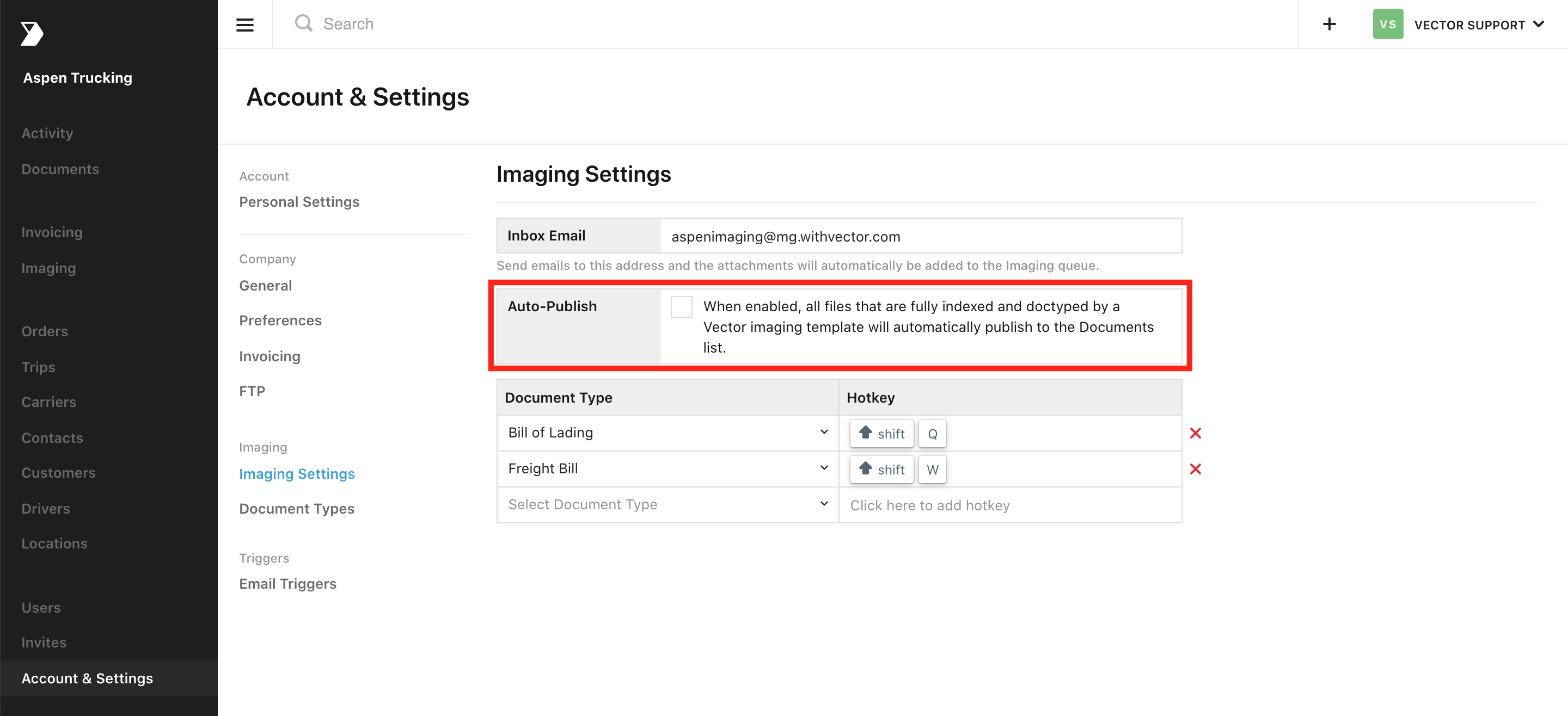Open Trips in the sidebar

click(38, 367)
